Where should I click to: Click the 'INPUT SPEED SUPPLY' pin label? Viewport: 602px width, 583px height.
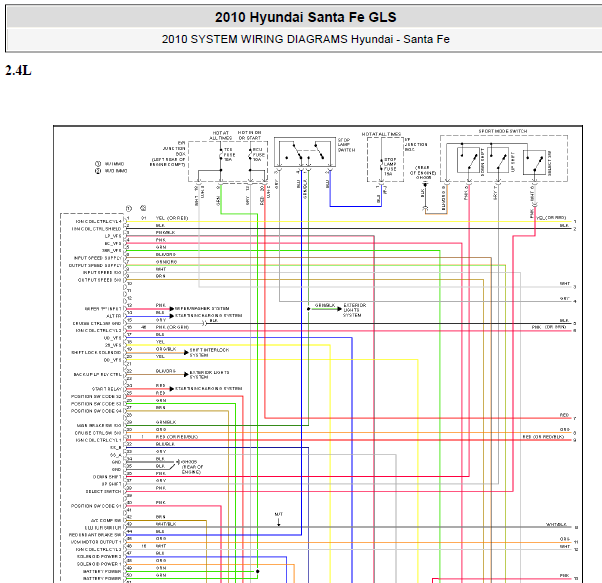[x=98, y=258]
